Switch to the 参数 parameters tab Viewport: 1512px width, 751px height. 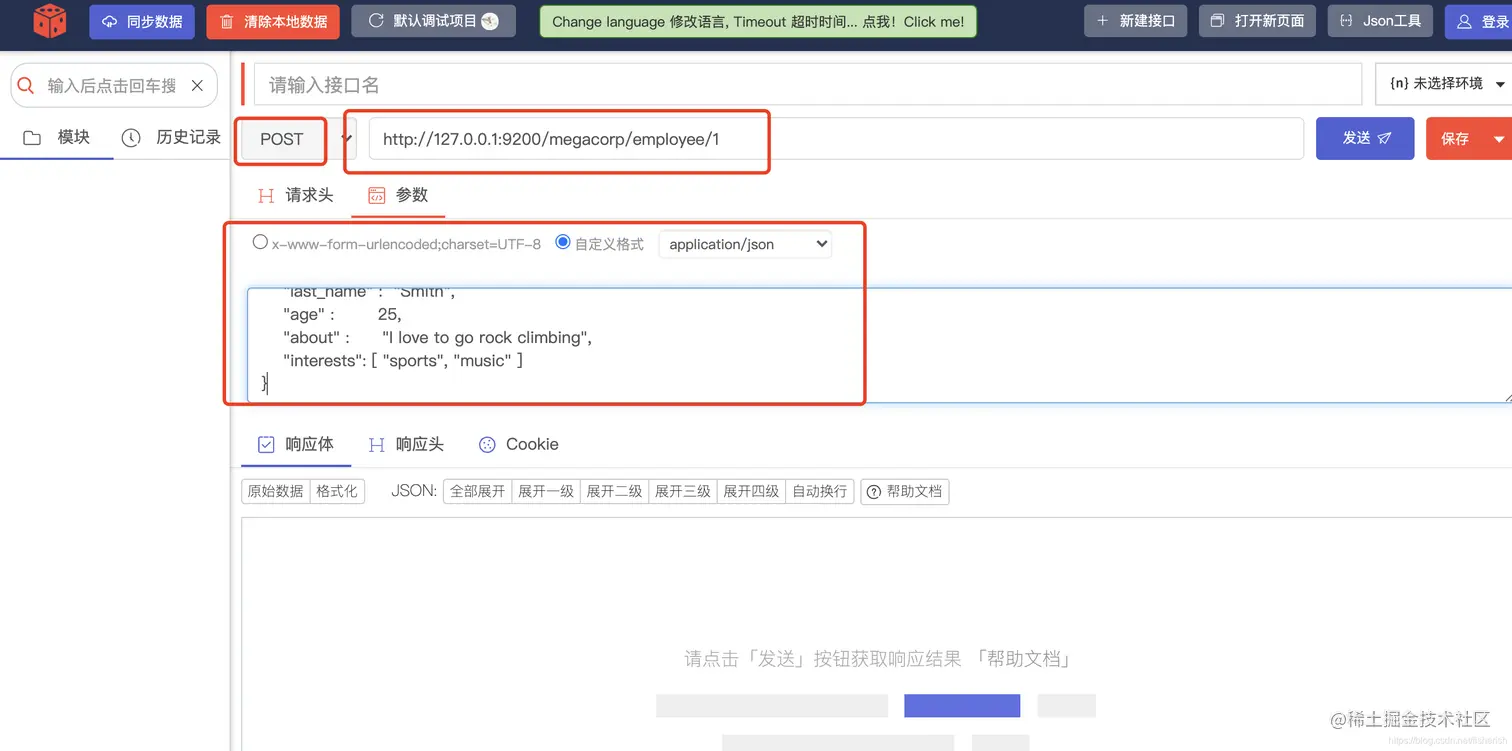pos(398,195)
